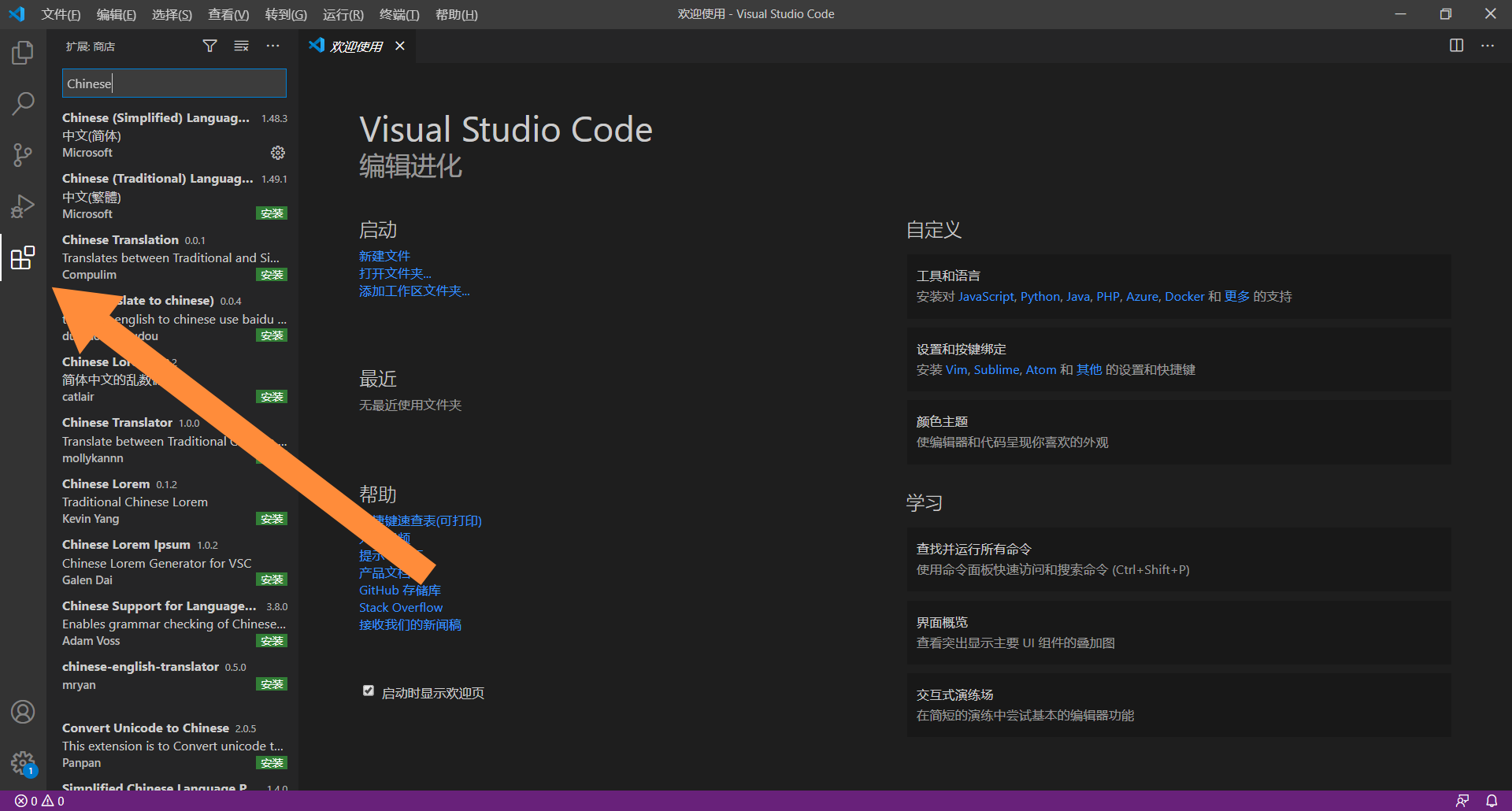Split the editor using the split icon
The height and width of the screenshot is (811, 1512).
coord(1456,46)
